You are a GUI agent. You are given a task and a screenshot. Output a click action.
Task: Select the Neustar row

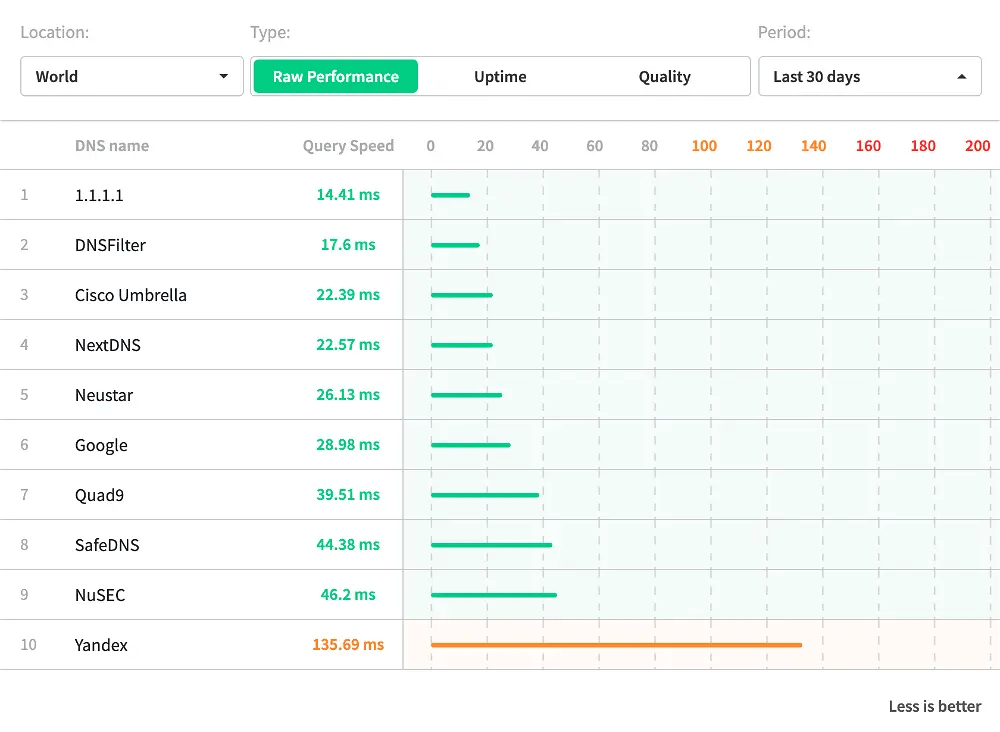(104, 395)
